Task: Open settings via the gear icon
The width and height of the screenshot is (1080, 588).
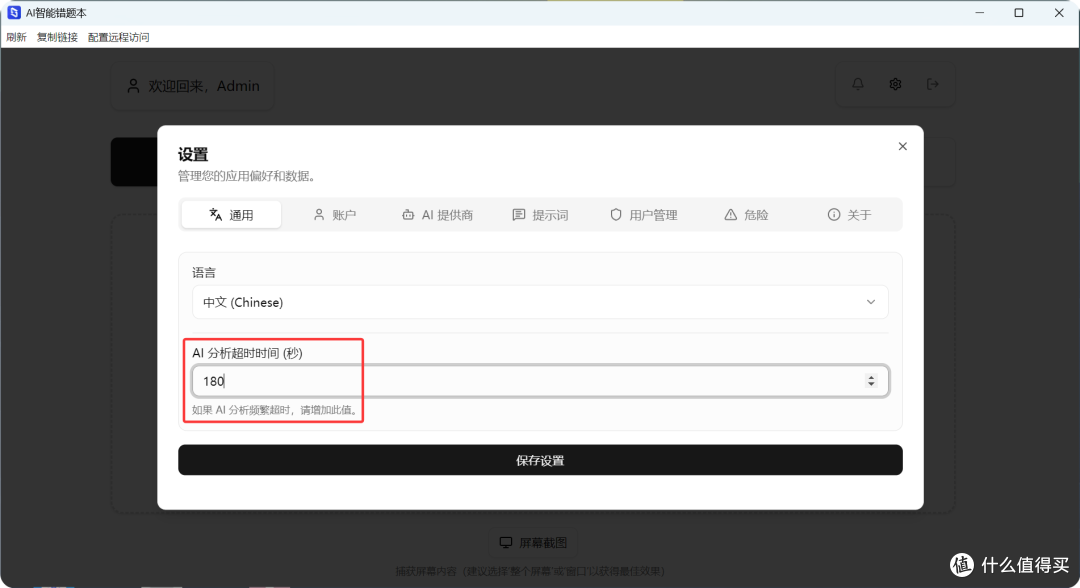Action: click(895, 84)
